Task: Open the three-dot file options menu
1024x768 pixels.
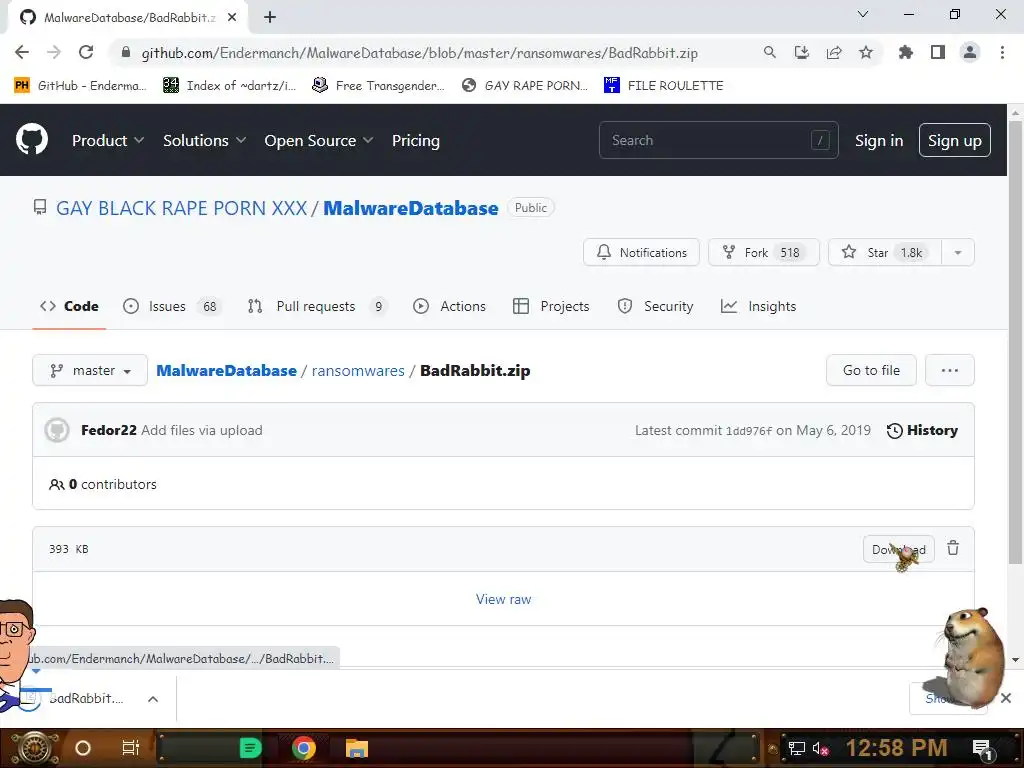Action: (x=950, y=370)
